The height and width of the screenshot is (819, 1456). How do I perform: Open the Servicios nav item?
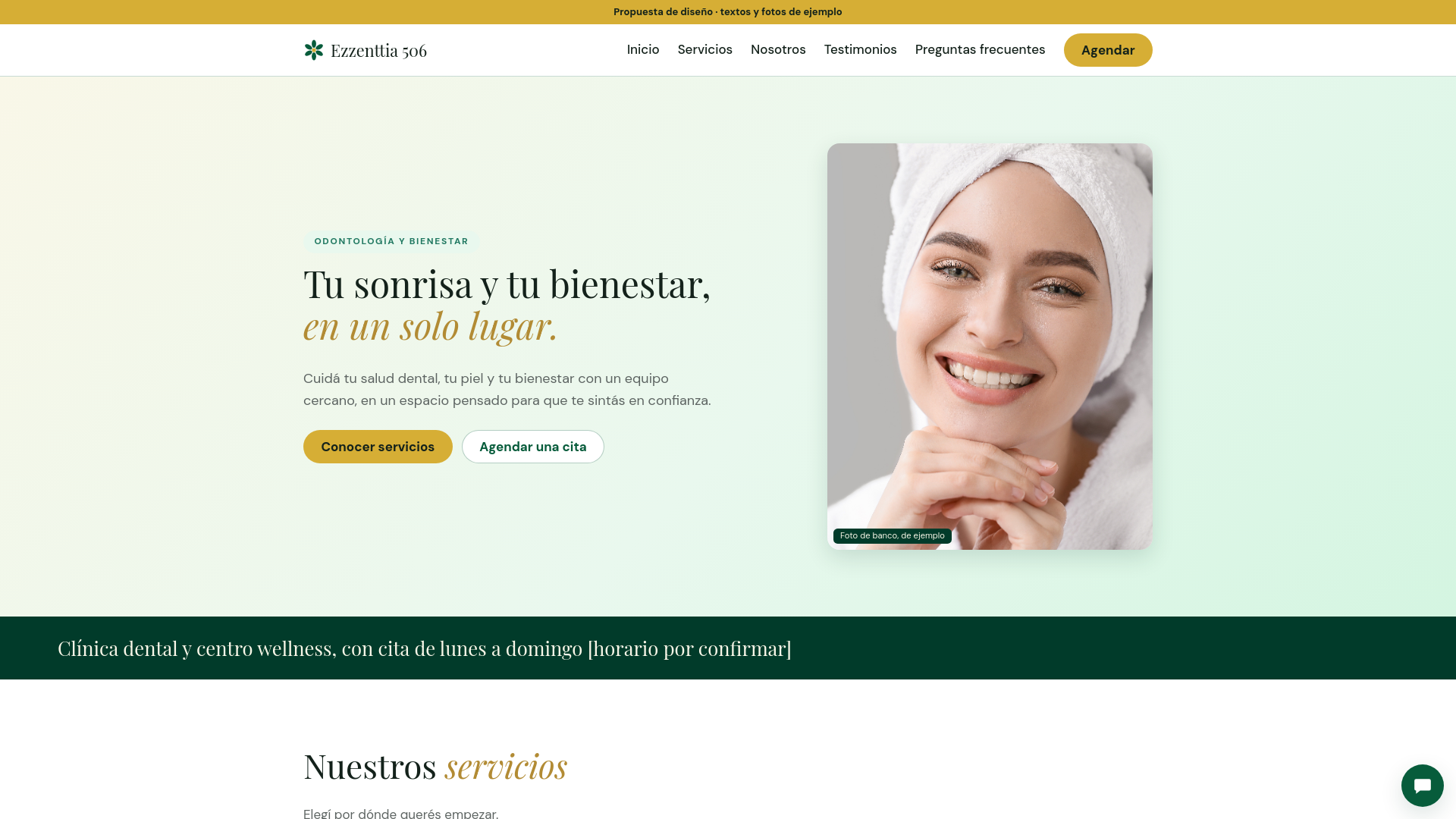[x=705, y=49]
